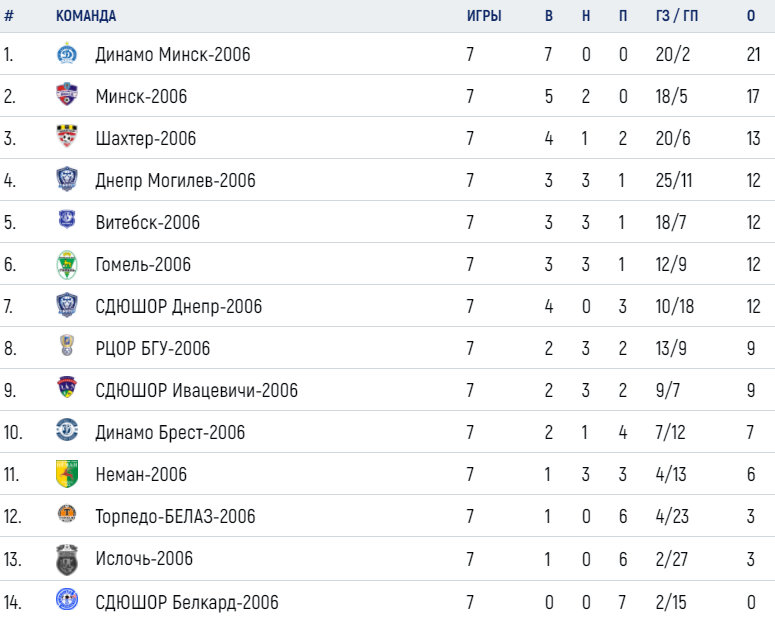Screen dimensions: 775x619
Task: Click the Неман-2006 yellow-green shield logo
Action: click(x=67, y=474)
